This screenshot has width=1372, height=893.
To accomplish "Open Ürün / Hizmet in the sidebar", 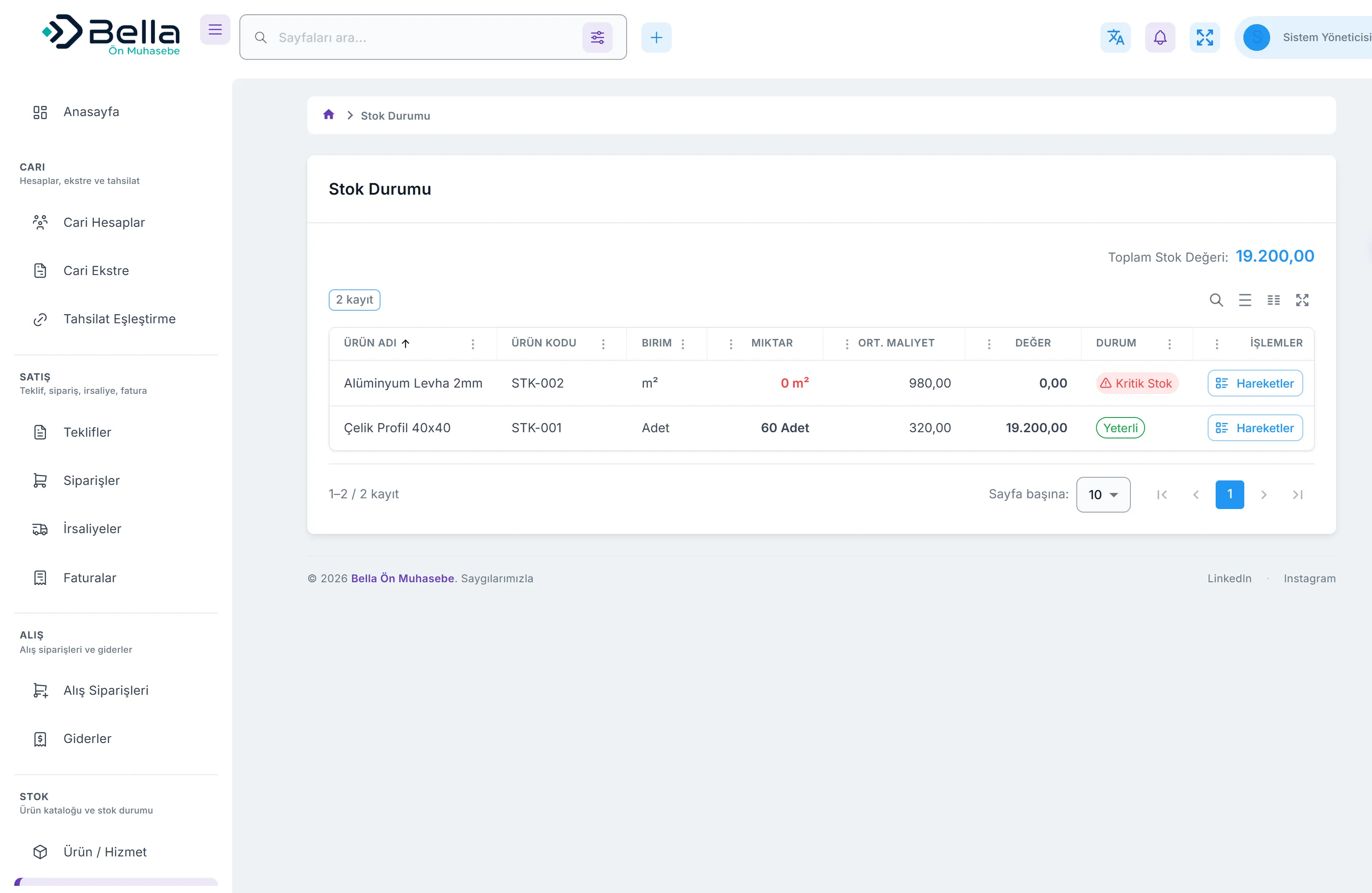I will click(116, 851).
